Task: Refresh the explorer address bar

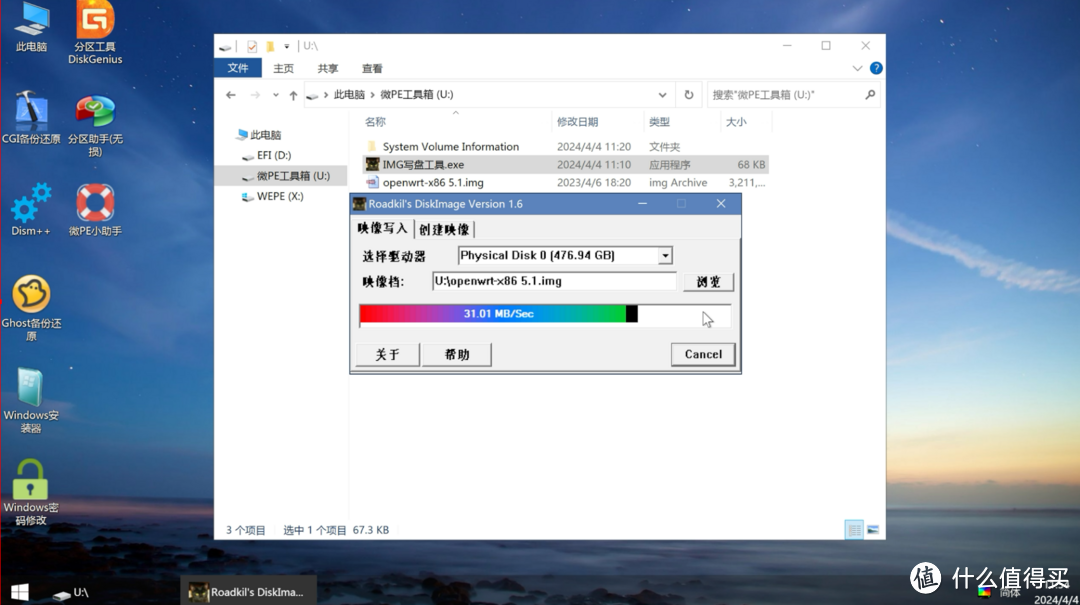Action: (x=689, y=95)
